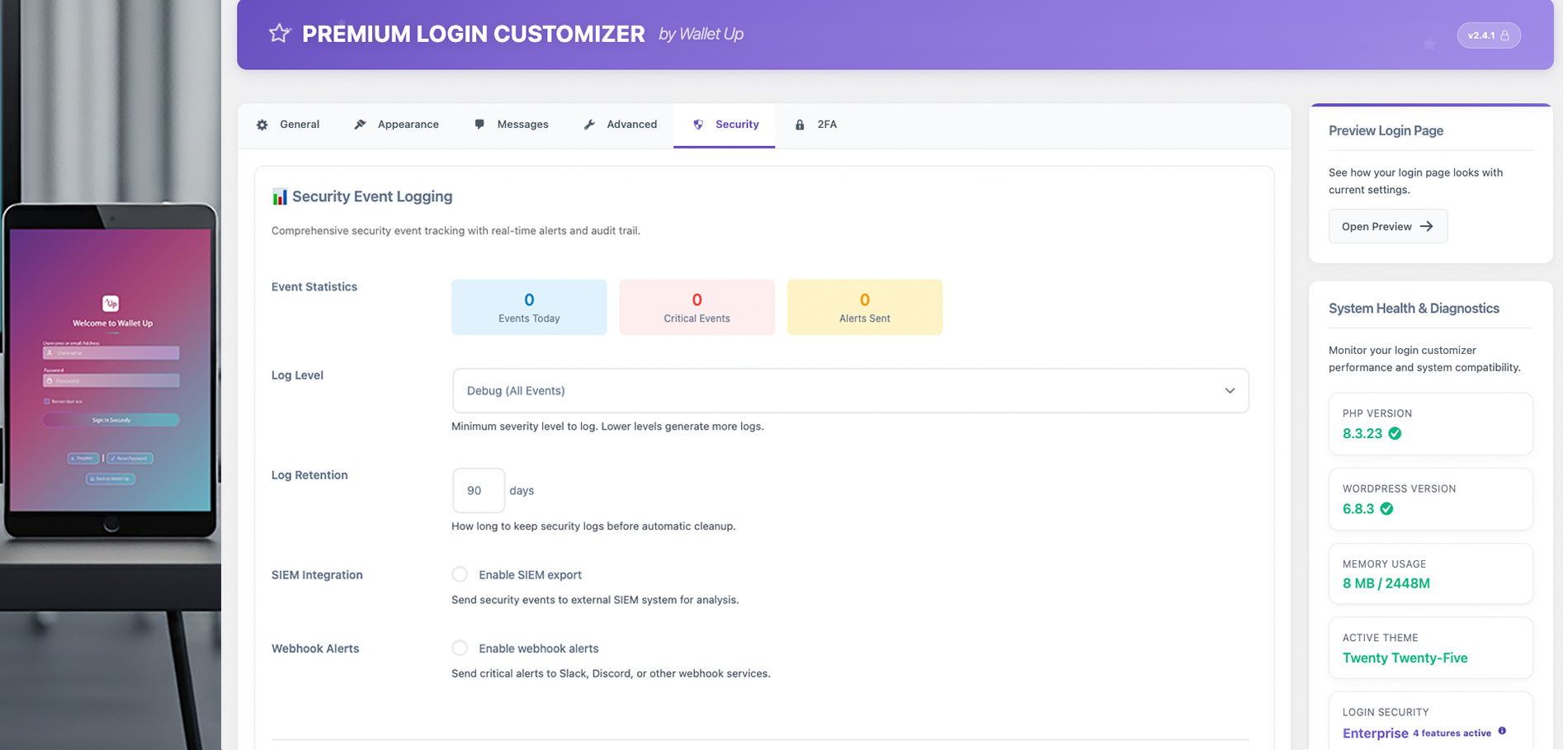Click the Open Preview button
The height and width of the screenshot is (750, 1568).
click(1387, 225)
